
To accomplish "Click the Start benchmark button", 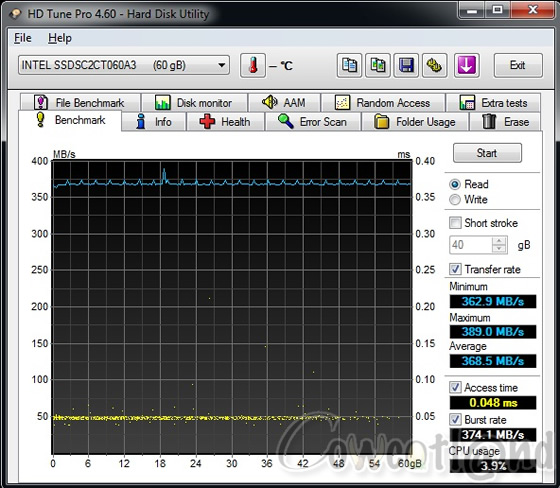I will (x=487, y=153).
